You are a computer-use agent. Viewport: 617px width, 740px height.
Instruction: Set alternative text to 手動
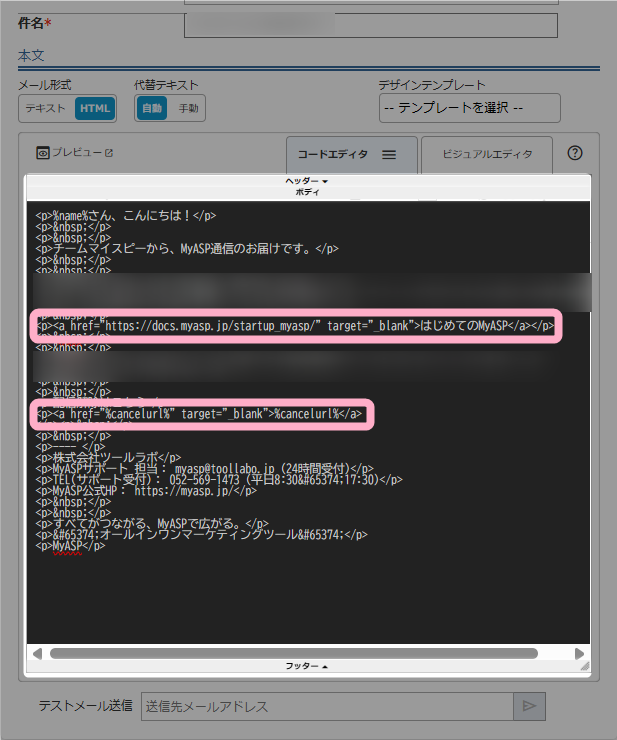pyautogui.click(x=188, y=108)
